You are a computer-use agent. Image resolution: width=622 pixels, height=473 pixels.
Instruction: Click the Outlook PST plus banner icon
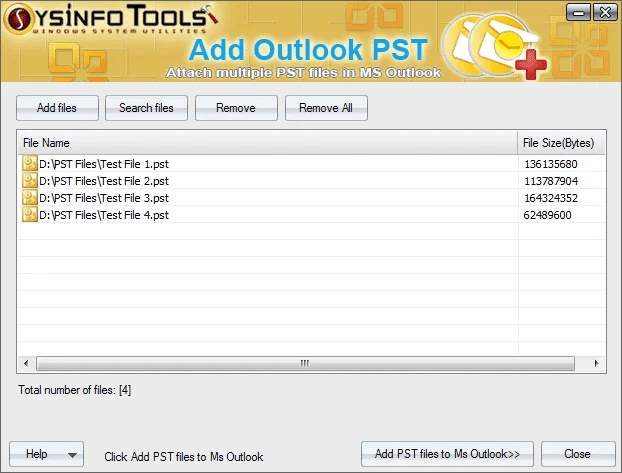click(x=495, y=47)
